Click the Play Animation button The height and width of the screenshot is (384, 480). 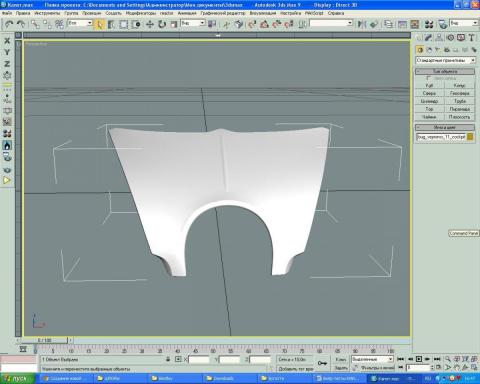tap(419, 359)
